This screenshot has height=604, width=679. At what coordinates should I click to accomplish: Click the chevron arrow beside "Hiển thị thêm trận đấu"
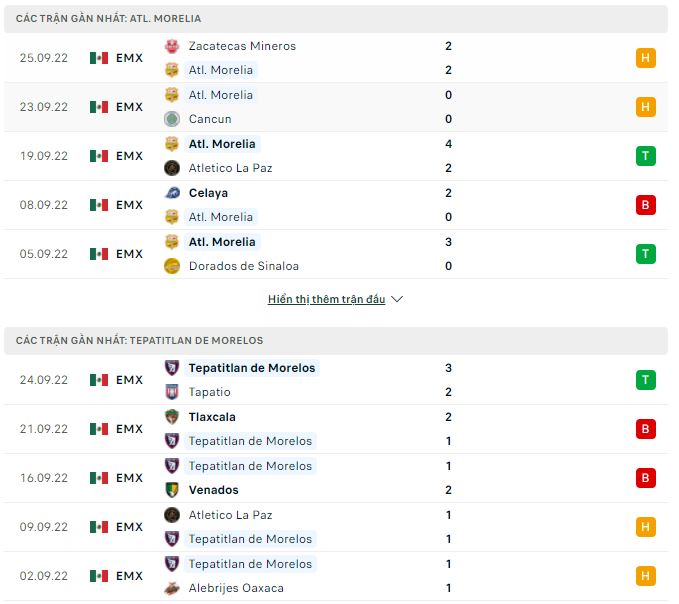coord(397,299)
